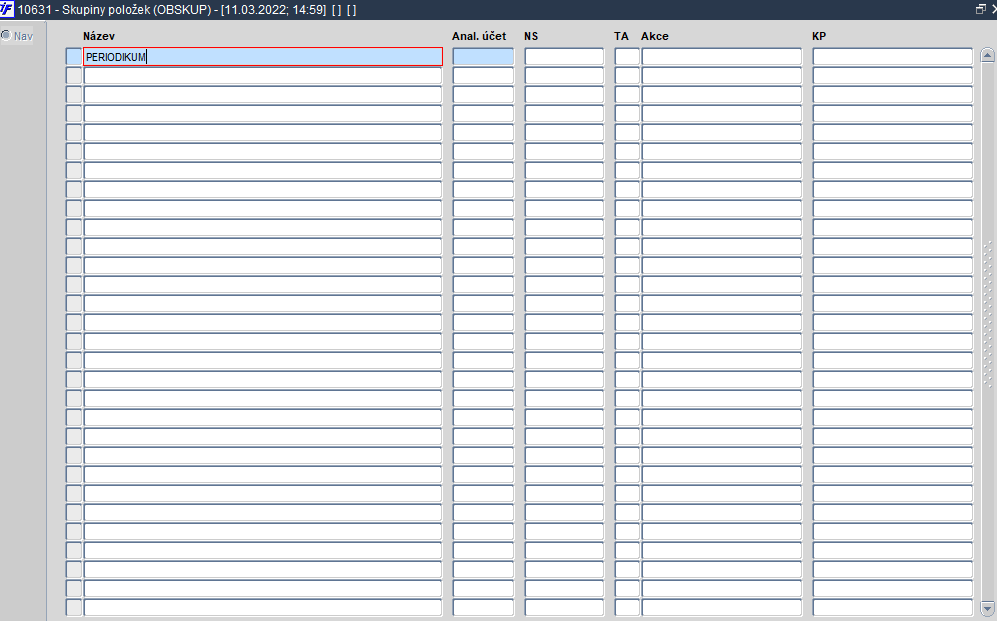Image resolution: width=997 pixels, height=621 pixels.
Task: Click the NS column header
Action: [531, 36]
